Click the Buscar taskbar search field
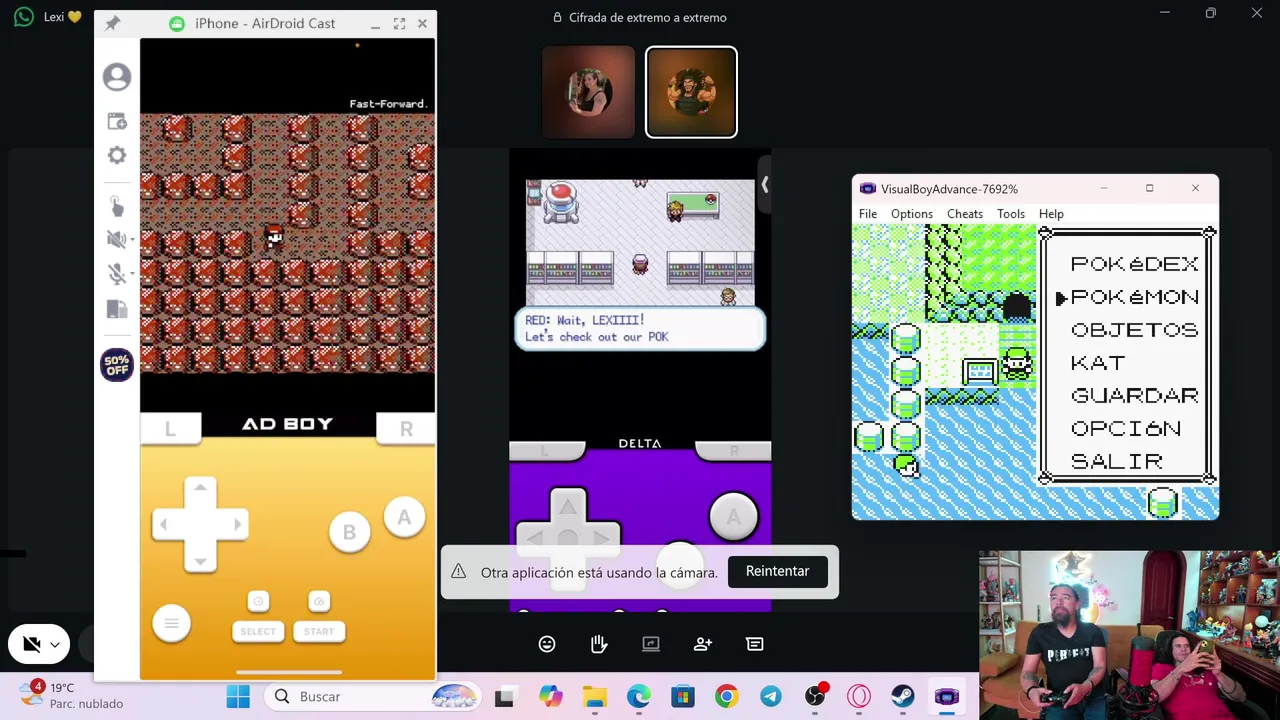 point(373,697)
